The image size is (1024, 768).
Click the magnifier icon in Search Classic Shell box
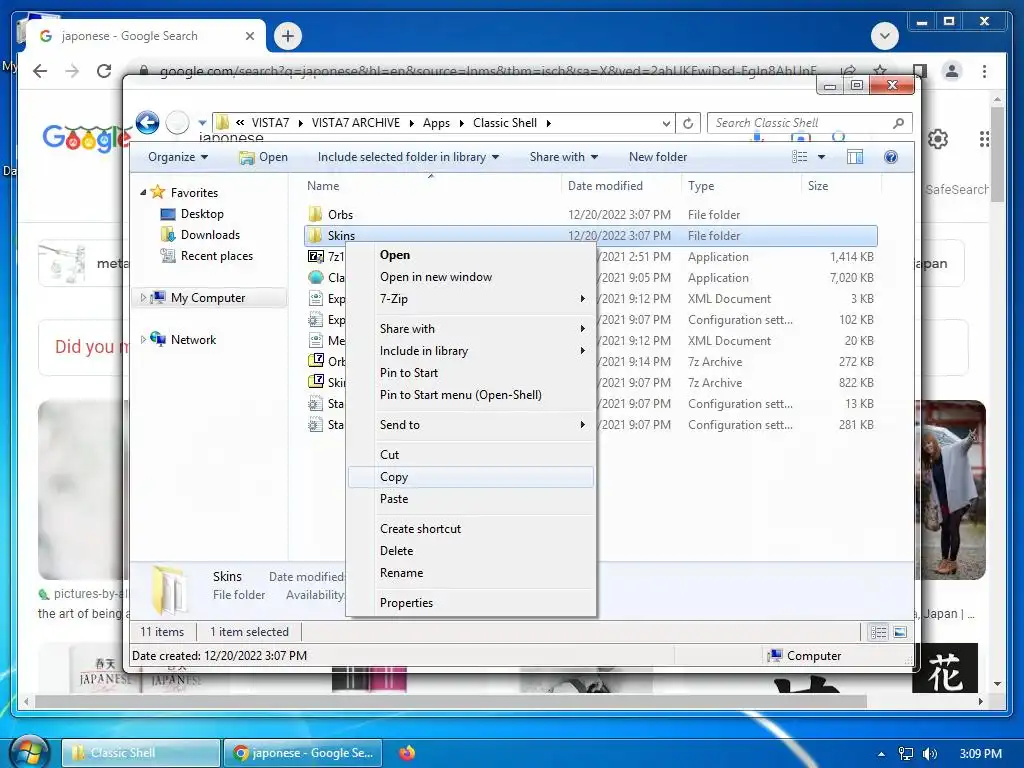(898, 123)
